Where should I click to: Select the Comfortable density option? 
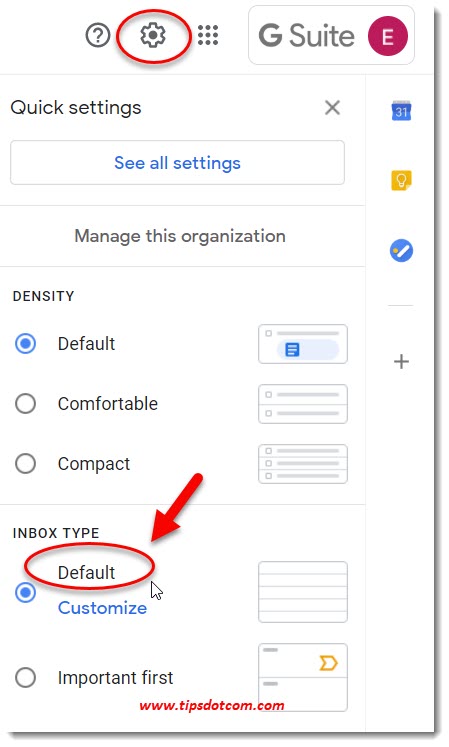25,404
